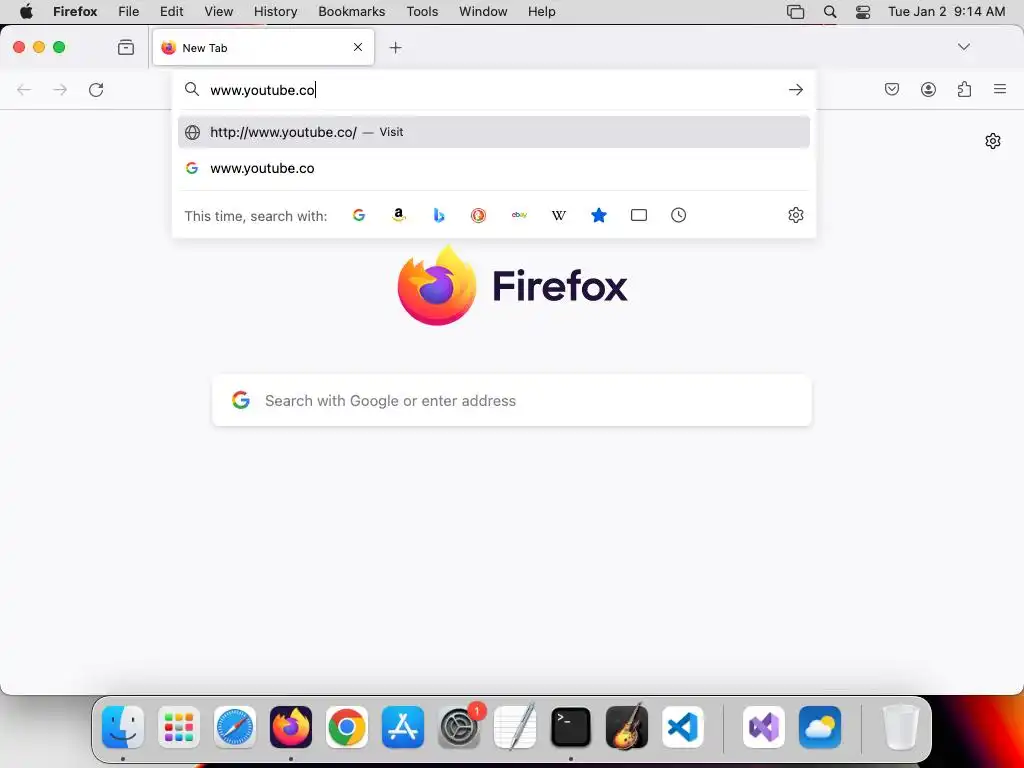Open the Apple menu
Screen dimensions: 1024x768
pyautogui.click(x=26, y=11)
